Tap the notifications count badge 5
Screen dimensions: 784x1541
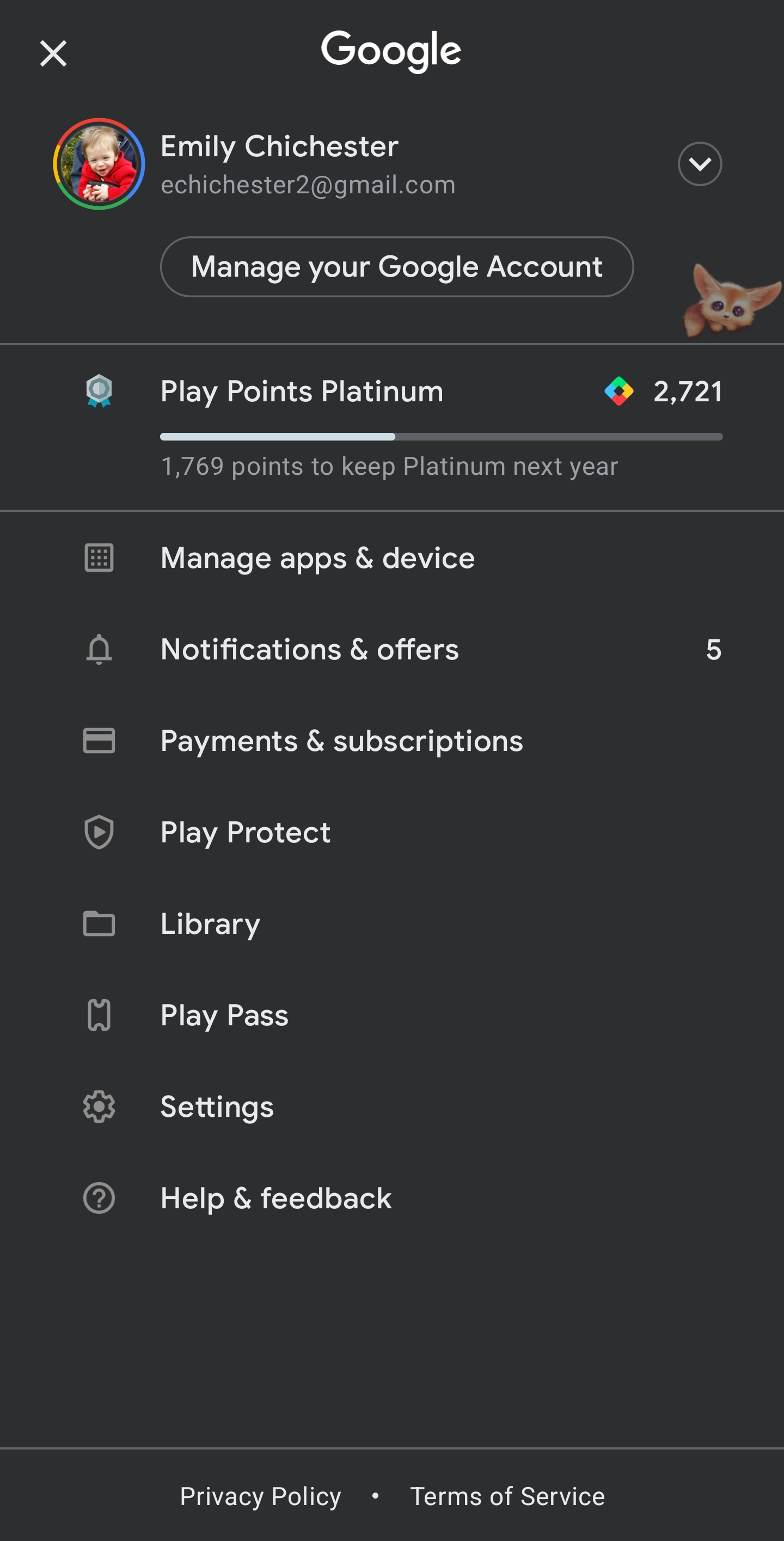click(x=713, y=650)
